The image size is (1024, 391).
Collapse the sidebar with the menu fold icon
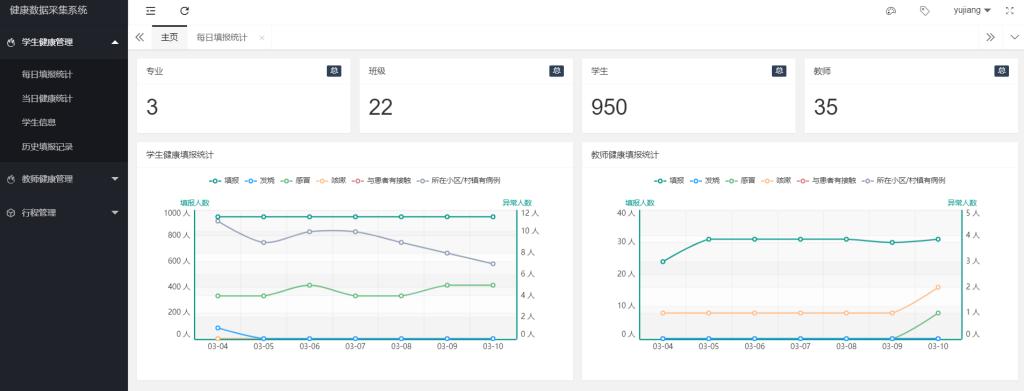pyautogui.click(x=151, y=11)
